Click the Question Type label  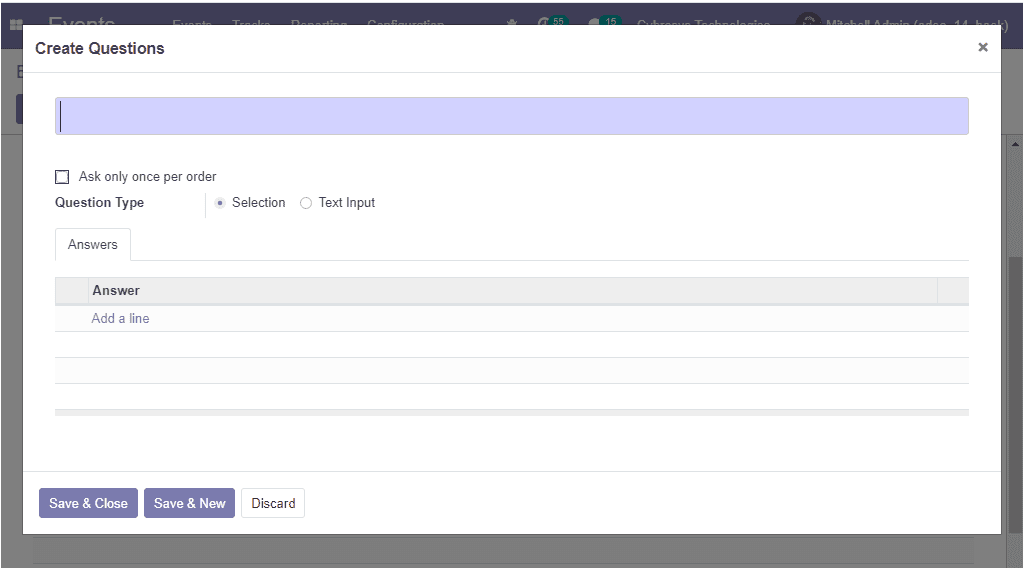[99, 203]
